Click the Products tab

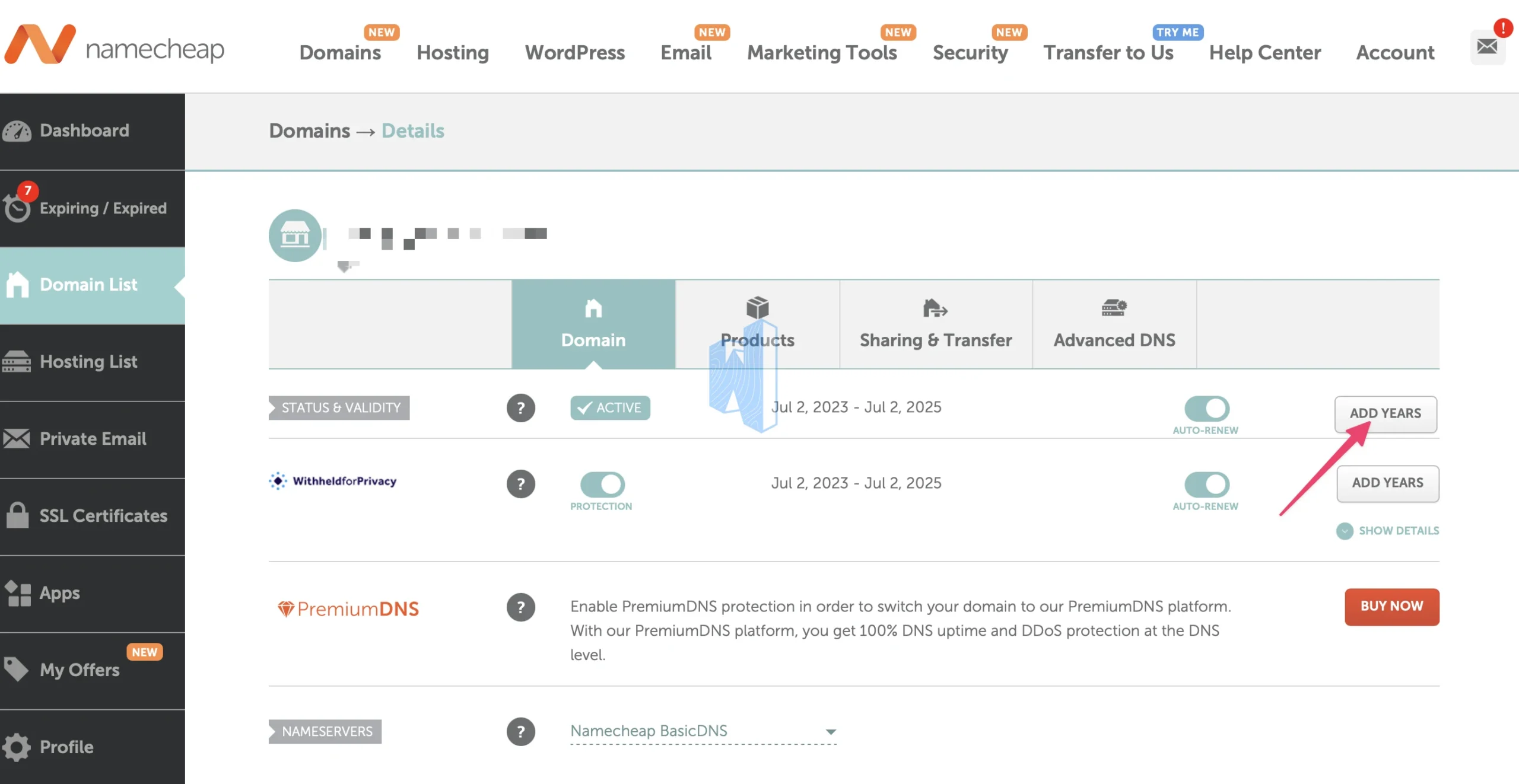pyautogui.click(x=757, y=325)
